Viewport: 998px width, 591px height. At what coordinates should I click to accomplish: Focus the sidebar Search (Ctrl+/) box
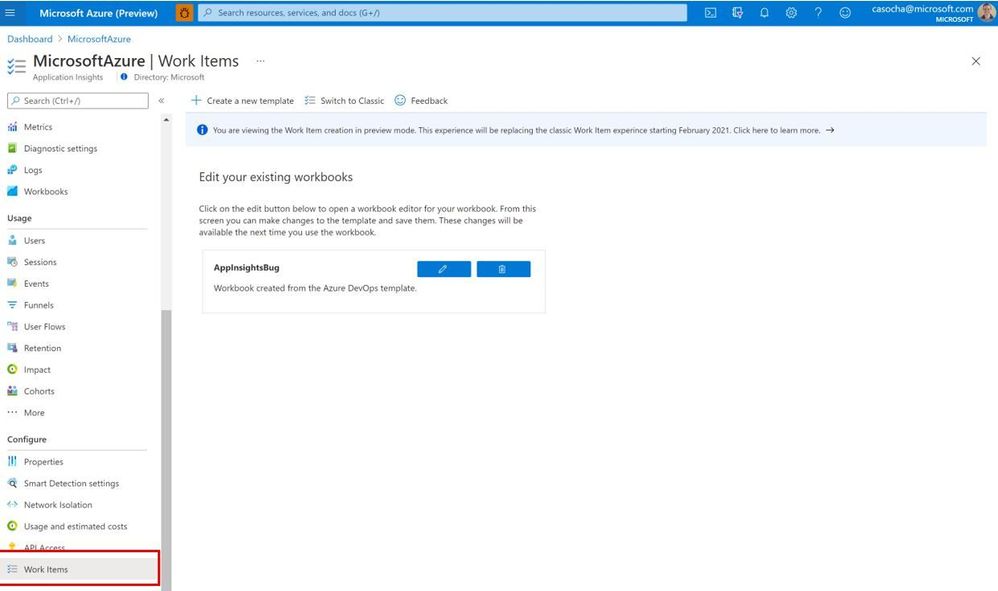click(x=78, y=101)
